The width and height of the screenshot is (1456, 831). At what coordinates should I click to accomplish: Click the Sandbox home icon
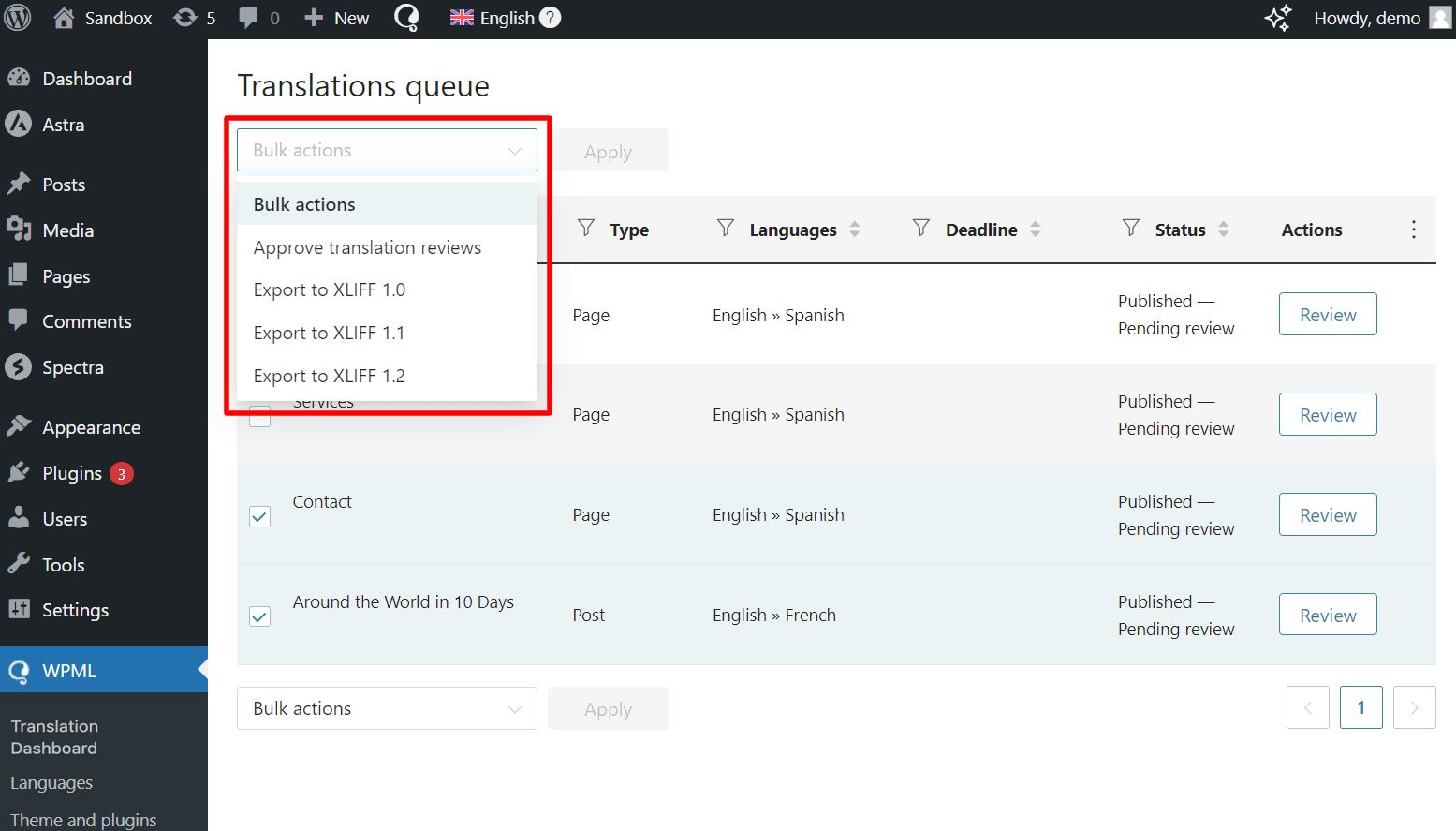(64, 18)
